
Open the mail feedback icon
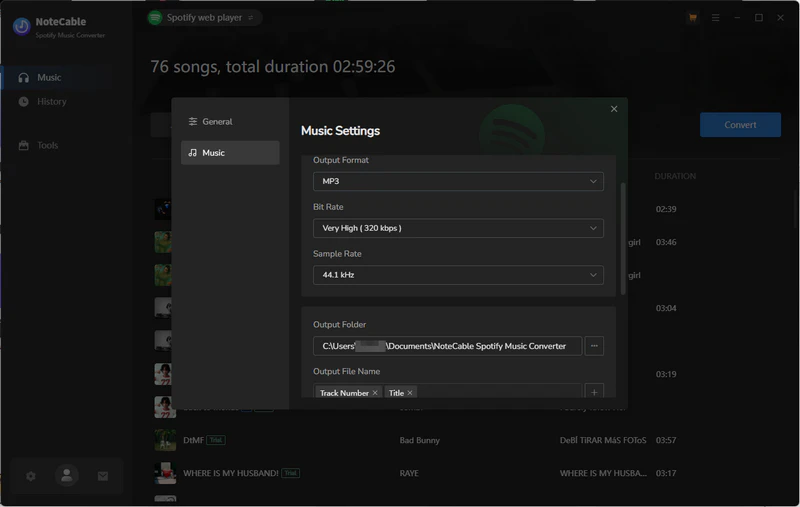103,476
